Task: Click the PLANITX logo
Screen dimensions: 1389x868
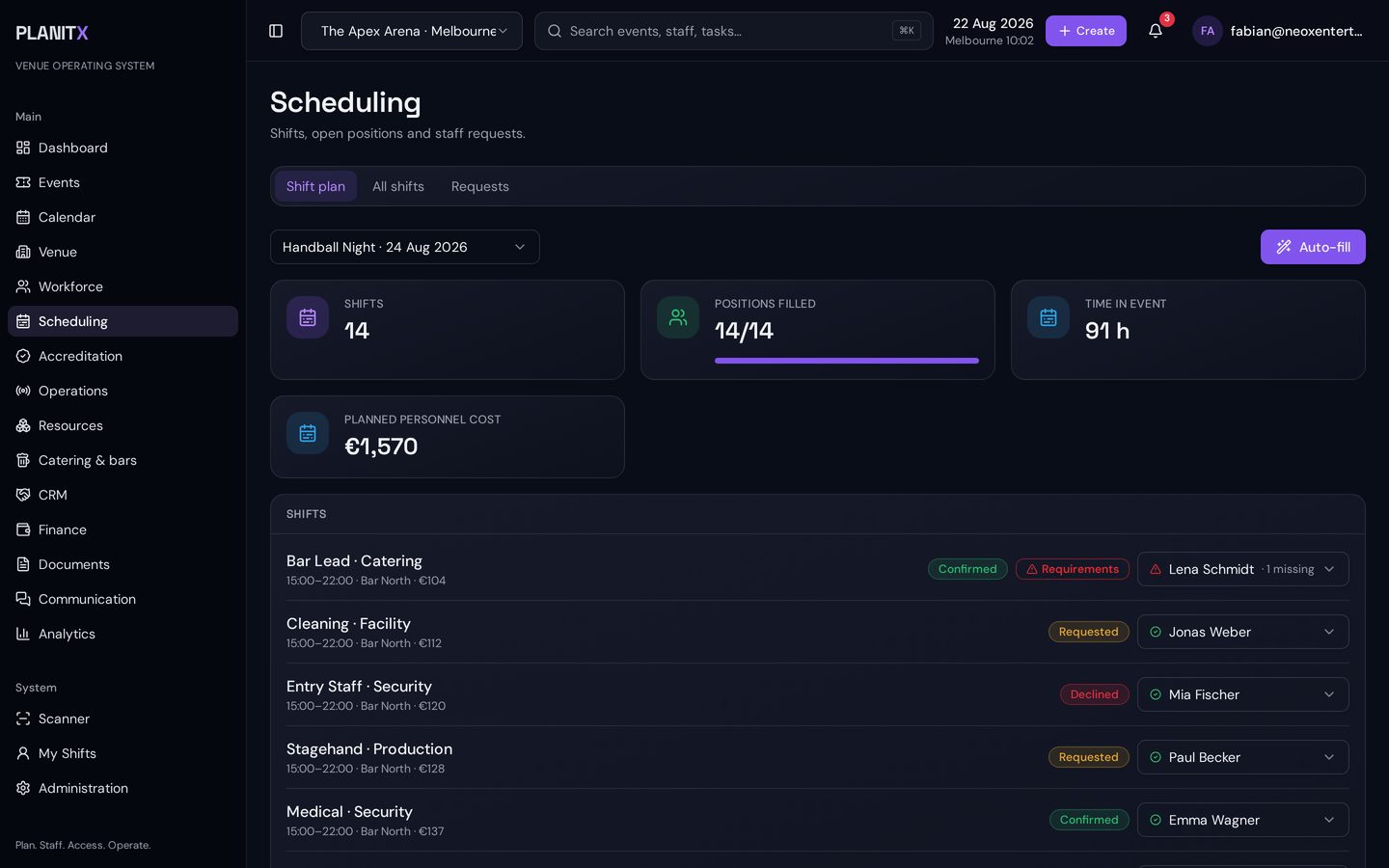Action: [x=52, y=33]
